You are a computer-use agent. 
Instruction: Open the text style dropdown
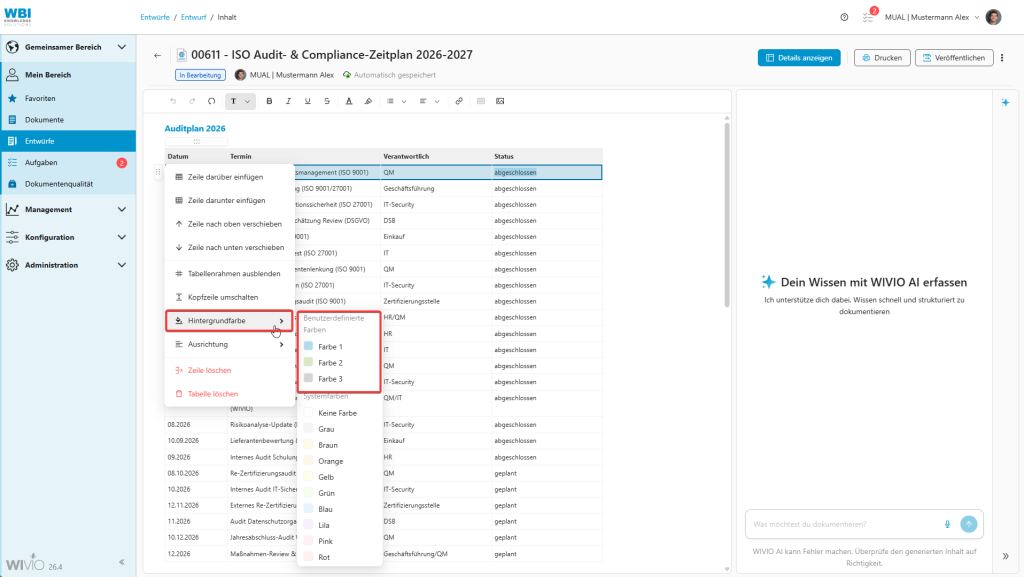coord(240,101)
